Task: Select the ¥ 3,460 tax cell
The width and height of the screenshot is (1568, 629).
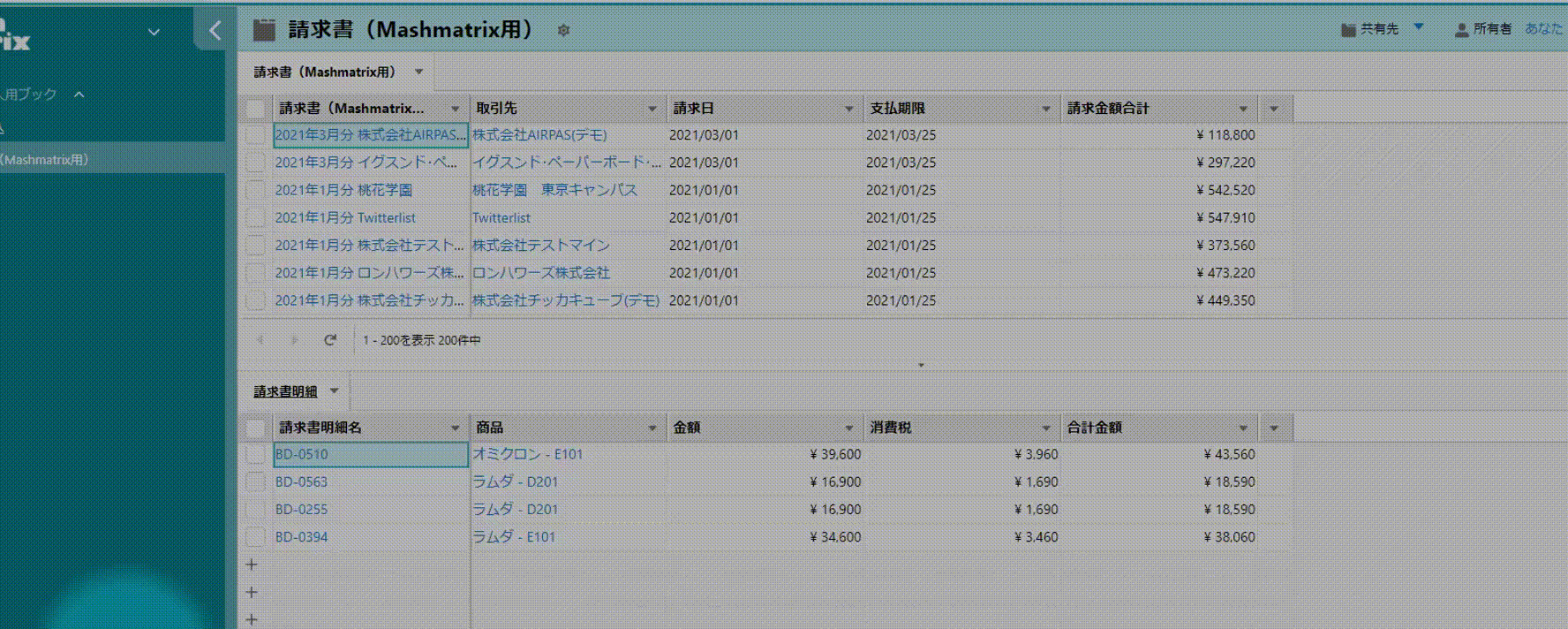Action: [962, 537]
